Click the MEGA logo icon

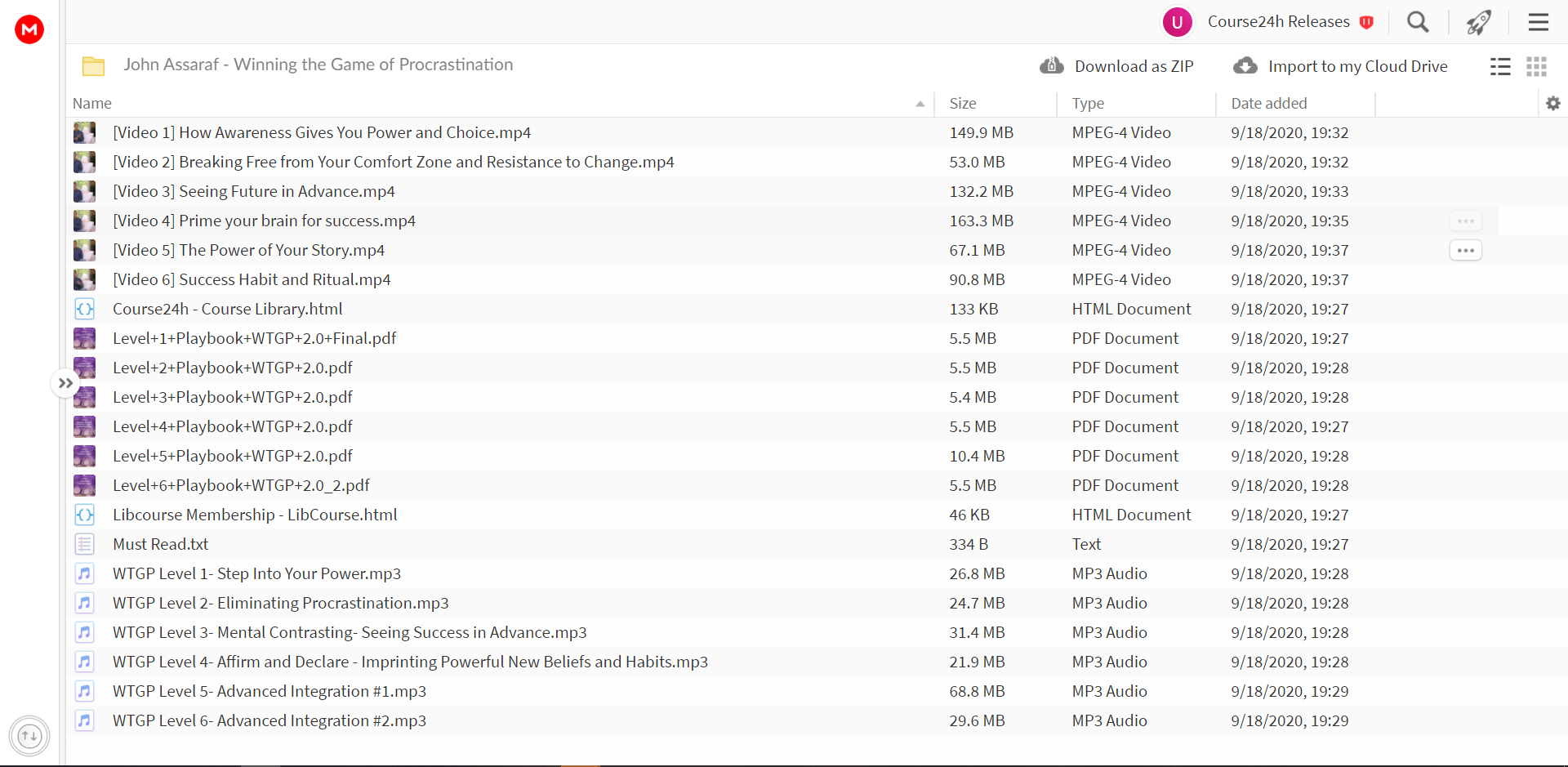tap(29, 29)
